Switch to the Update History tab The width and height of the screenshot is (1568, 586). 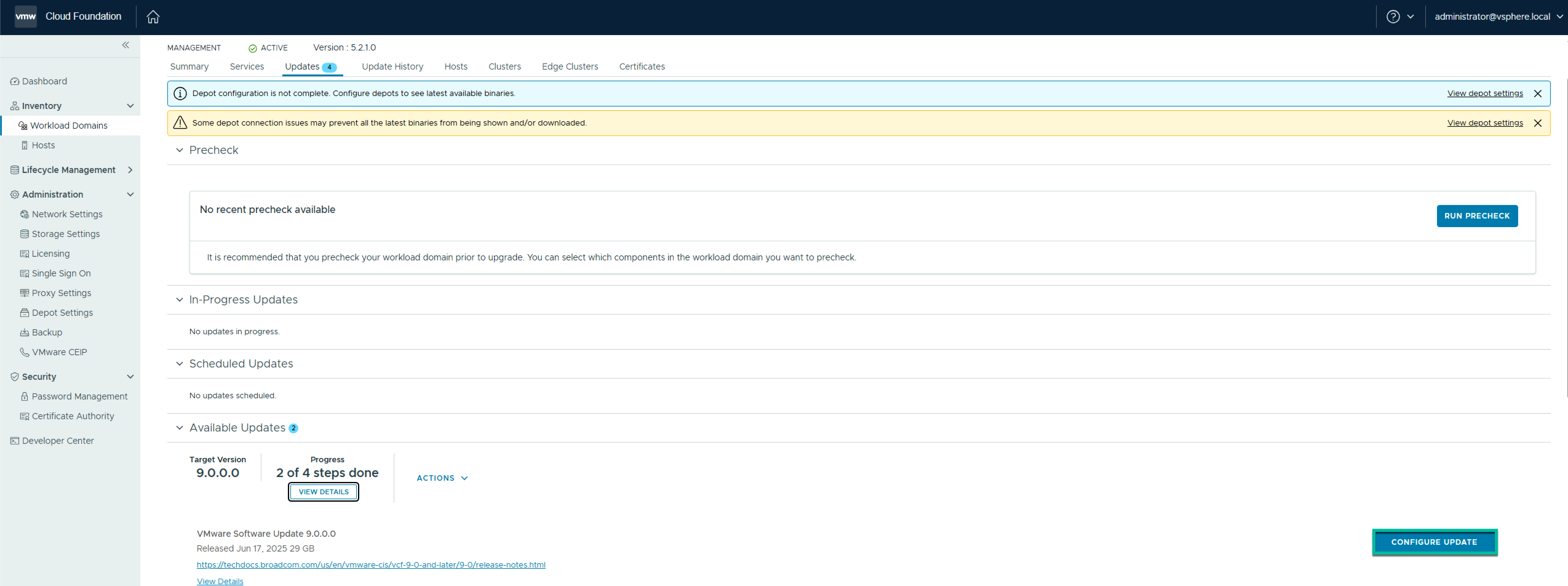pyautogui.click(x=392, y=67)
